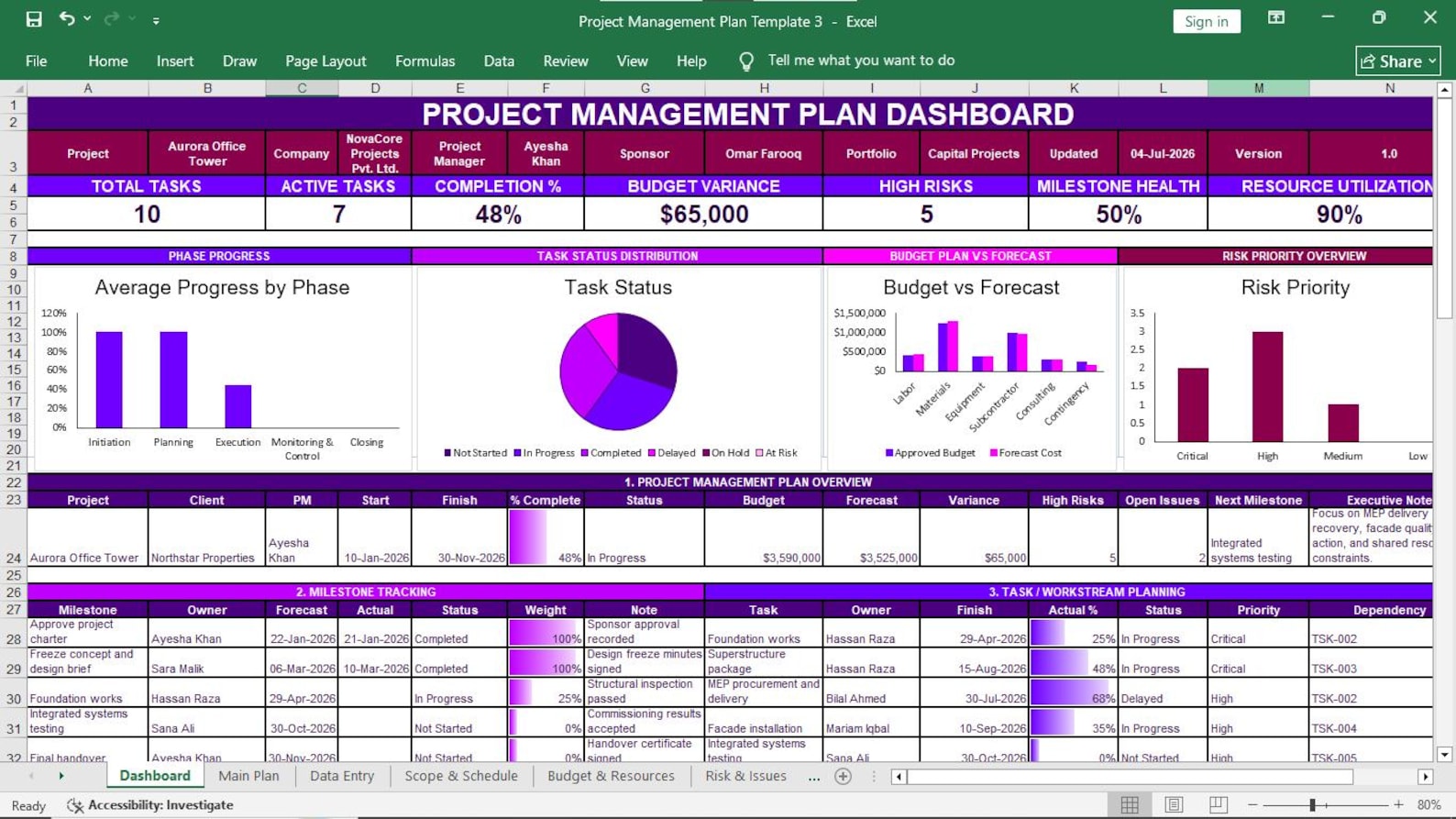Select the 'Foundation works' milestone cell
1456x819 pixels.
87,692
